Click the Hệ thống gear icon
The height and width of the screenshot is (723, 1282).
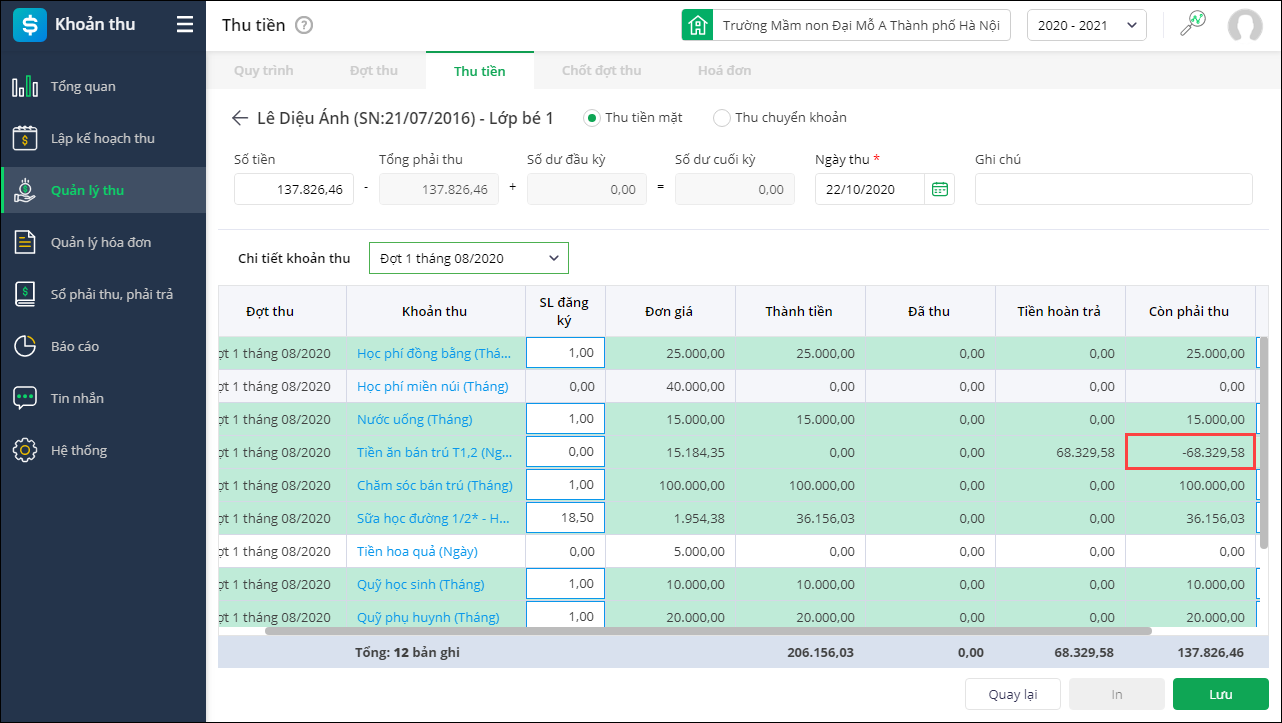click(x=25, y=451)
